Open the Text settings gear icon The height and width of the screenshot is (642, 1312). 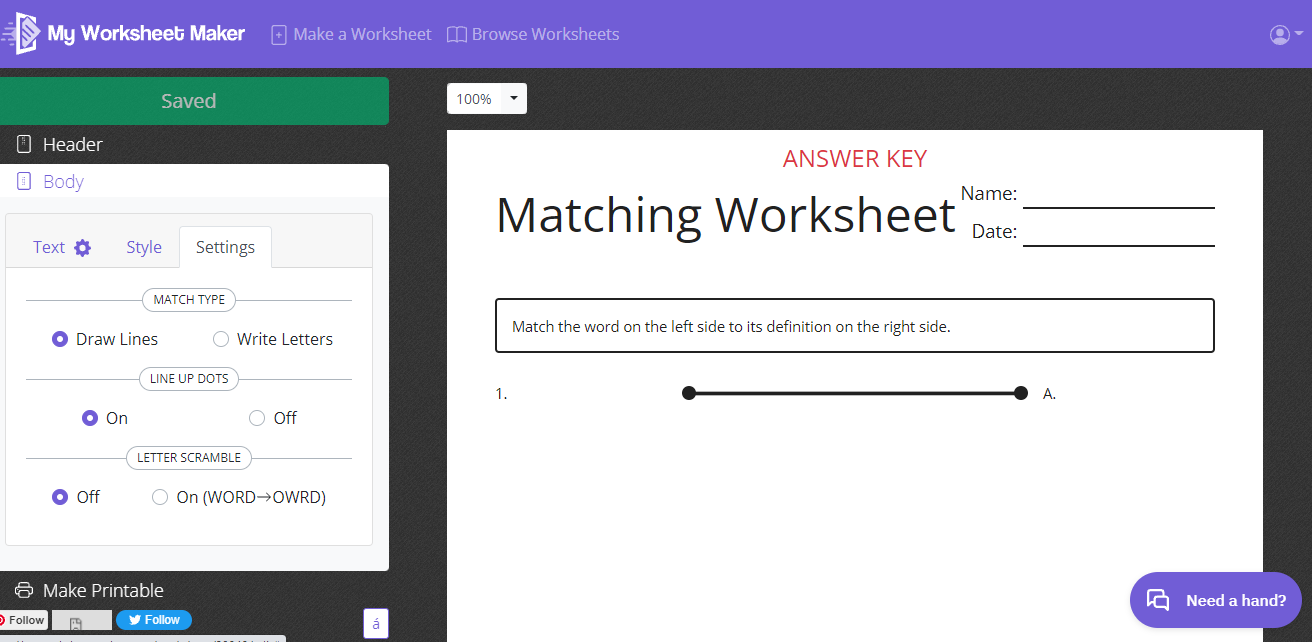coord(85,246)
